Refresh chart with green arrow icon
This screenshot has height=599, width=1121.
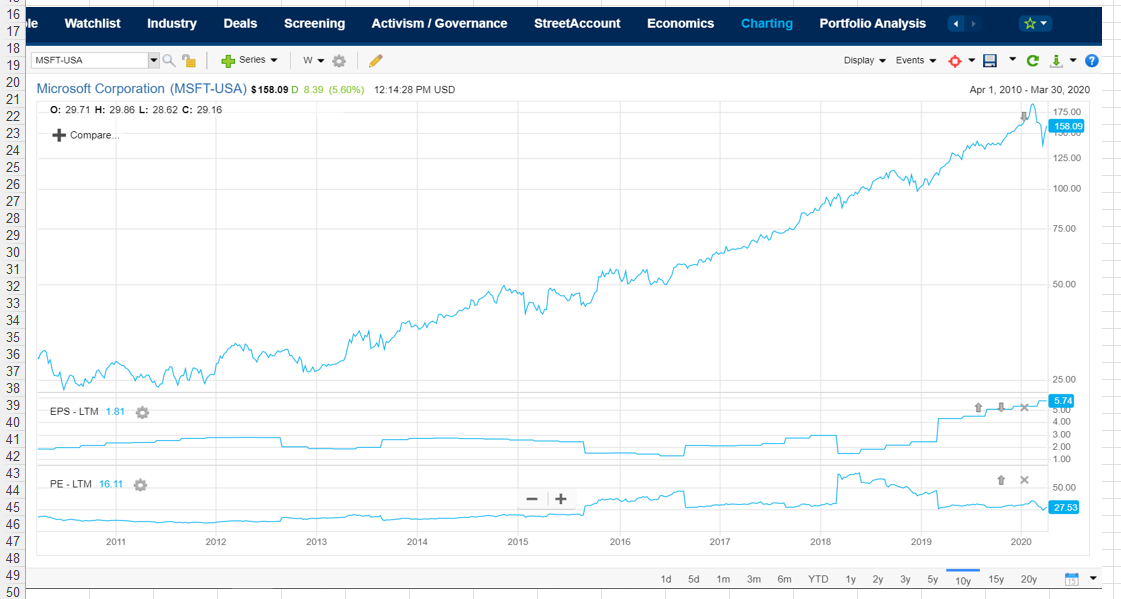pos(1032,61)
